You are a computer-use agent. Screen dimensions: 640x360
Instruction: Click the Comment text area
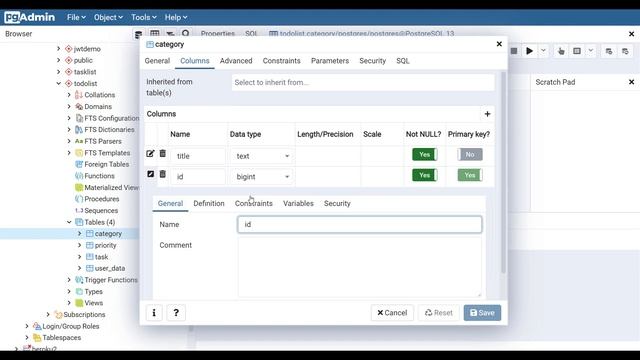coord(359,267)
